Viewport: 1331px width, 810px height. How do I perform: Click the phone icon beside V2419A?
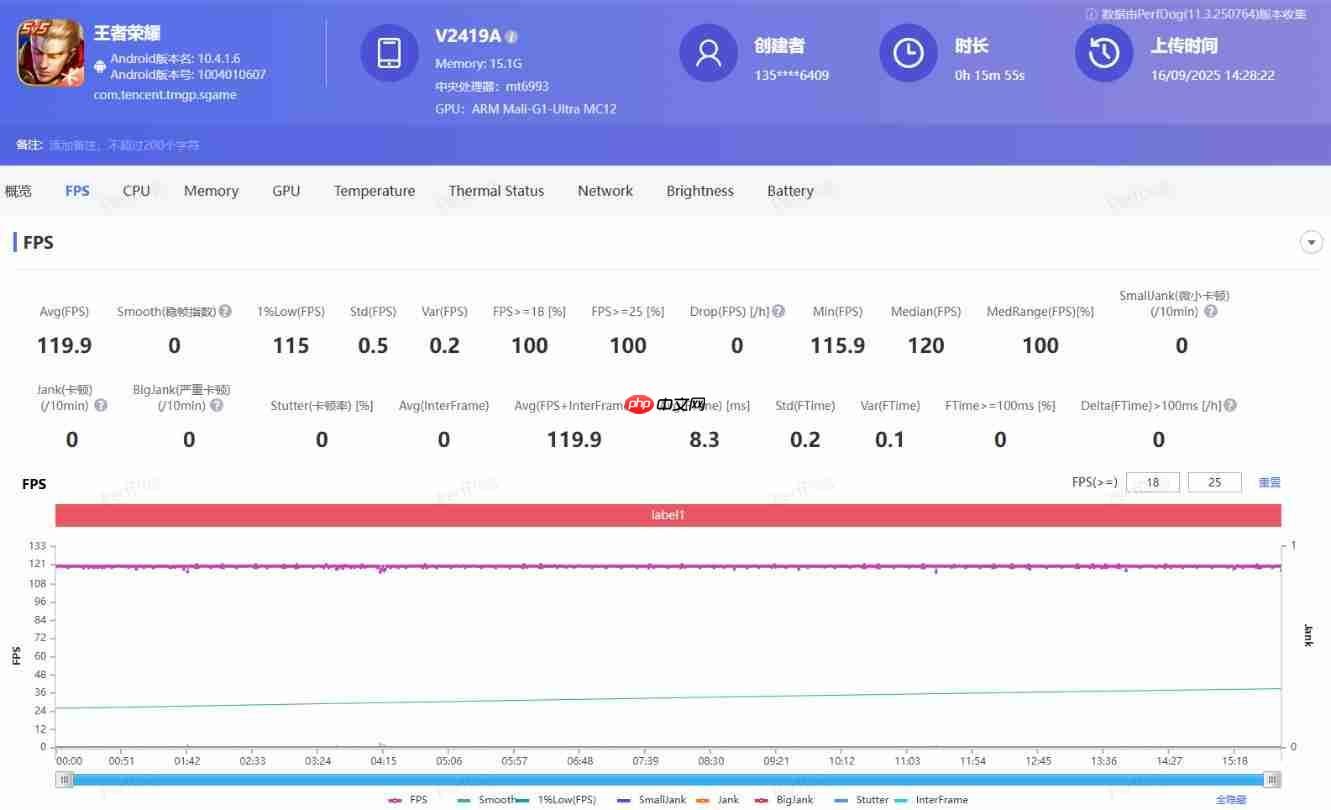[389, 54]
